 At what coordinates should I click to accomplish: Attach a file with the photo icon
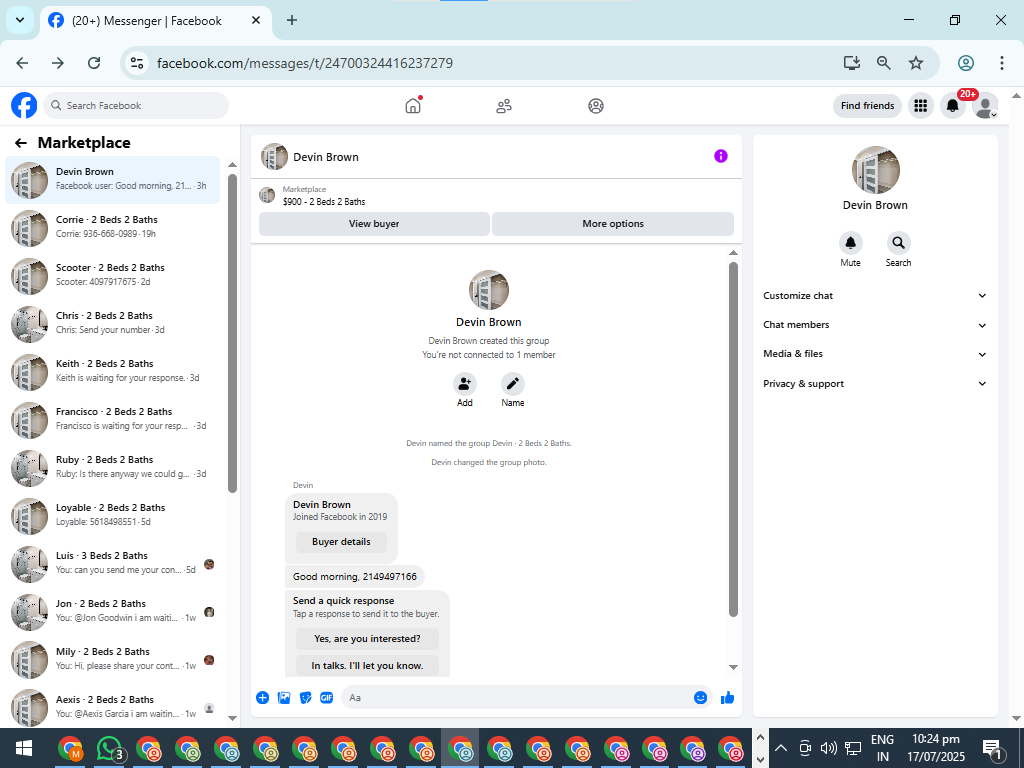(x=284, y=697)
